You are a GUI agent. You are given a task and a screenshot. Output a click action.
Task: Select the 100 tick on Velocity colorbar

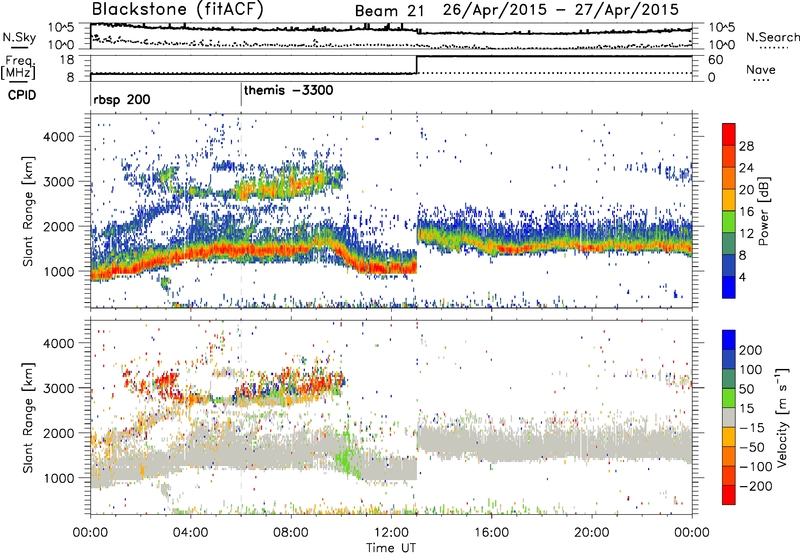(x=751, y=369)
